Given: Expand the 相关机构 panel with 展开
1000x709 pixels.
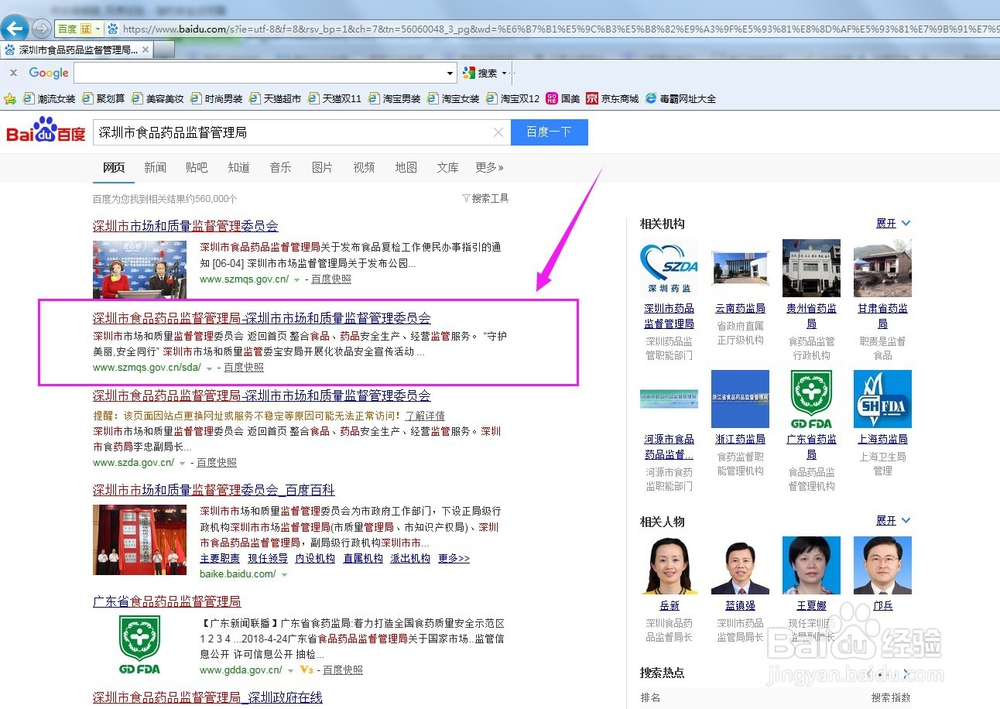Looking at the screenshot, I should pos(893,223).
